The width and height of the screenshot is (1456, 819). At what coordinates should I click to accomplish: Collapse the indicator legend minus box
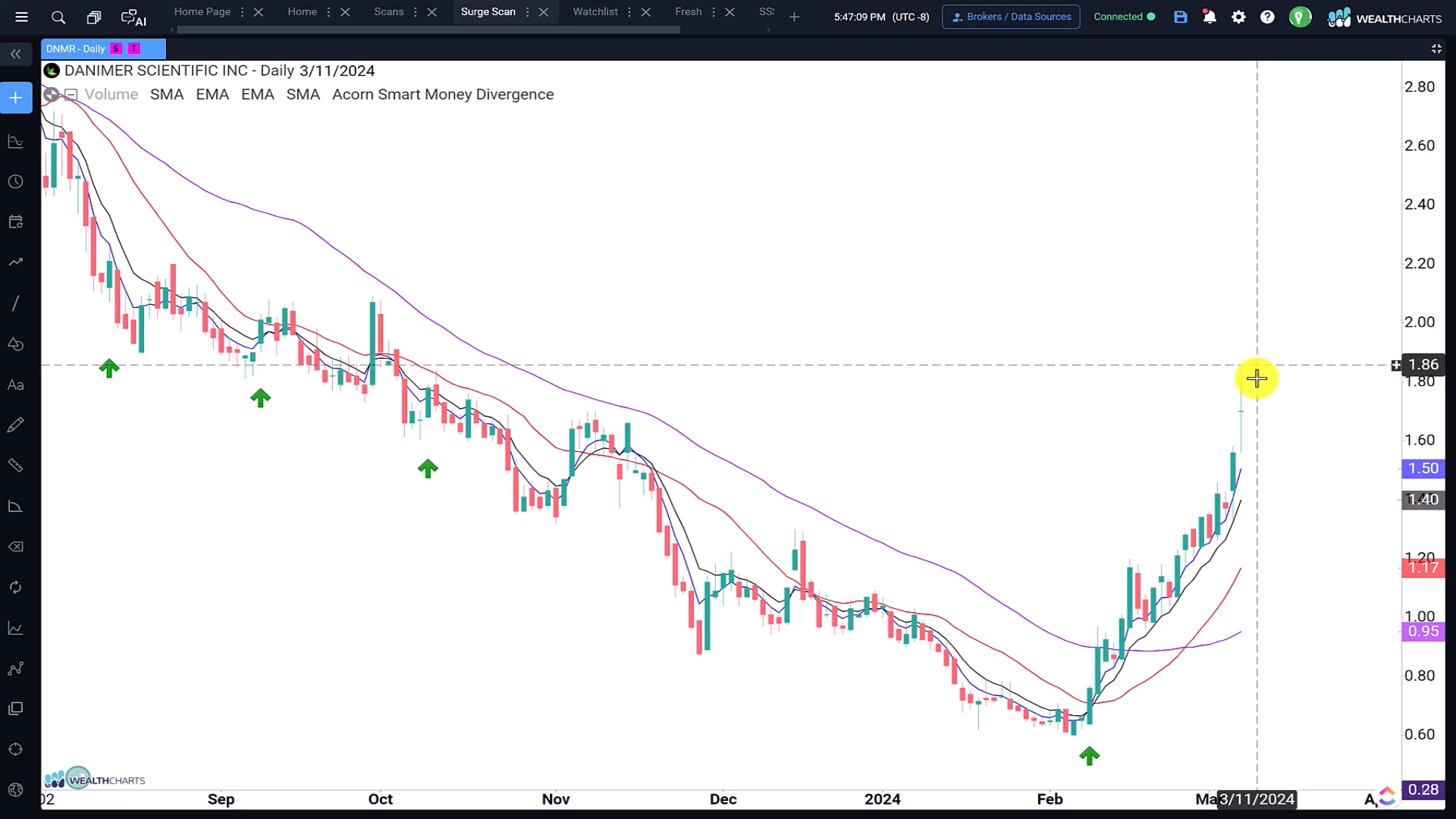(x=71, y=95)
